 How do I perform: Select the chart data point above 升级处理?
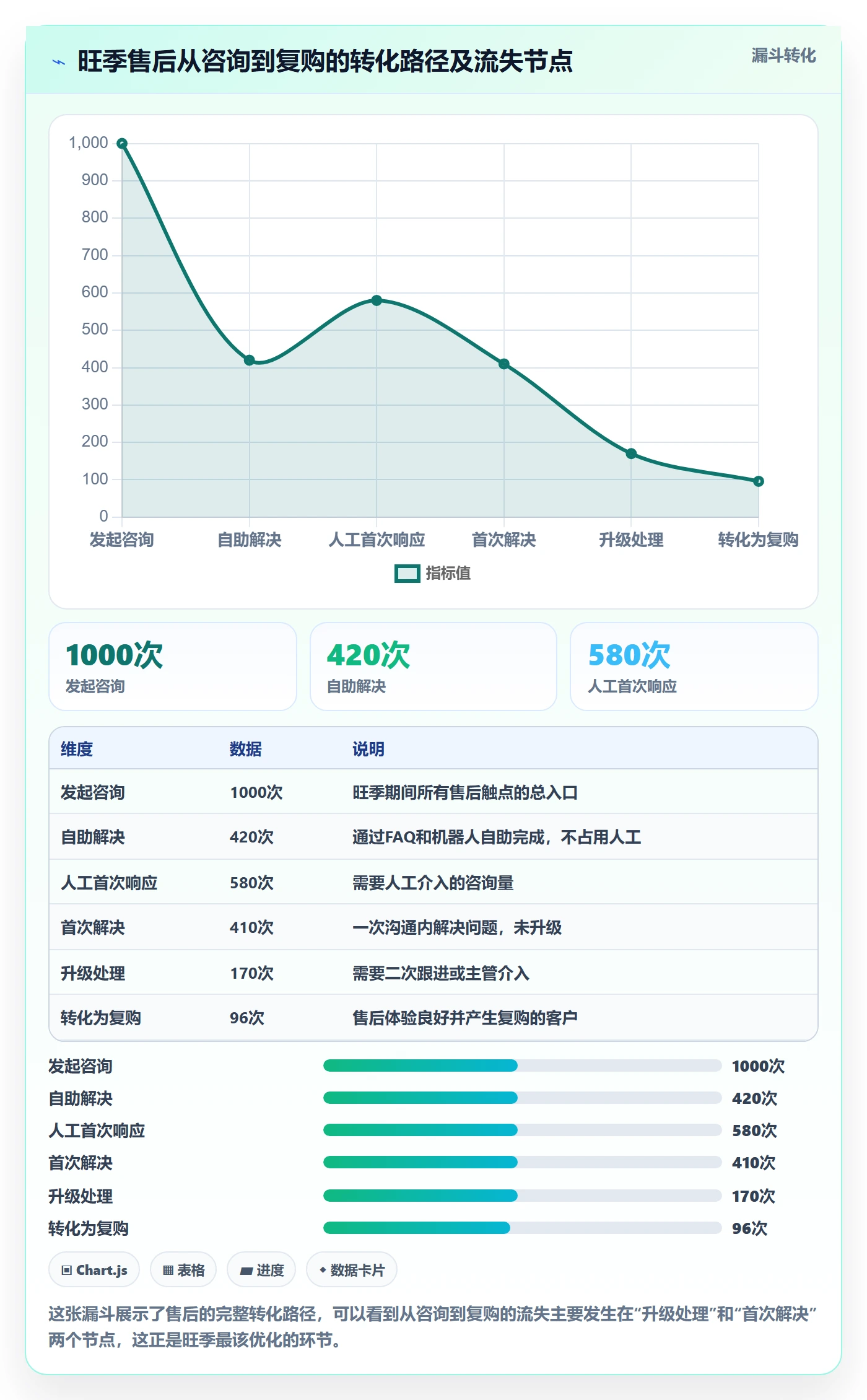pos(631,453)
